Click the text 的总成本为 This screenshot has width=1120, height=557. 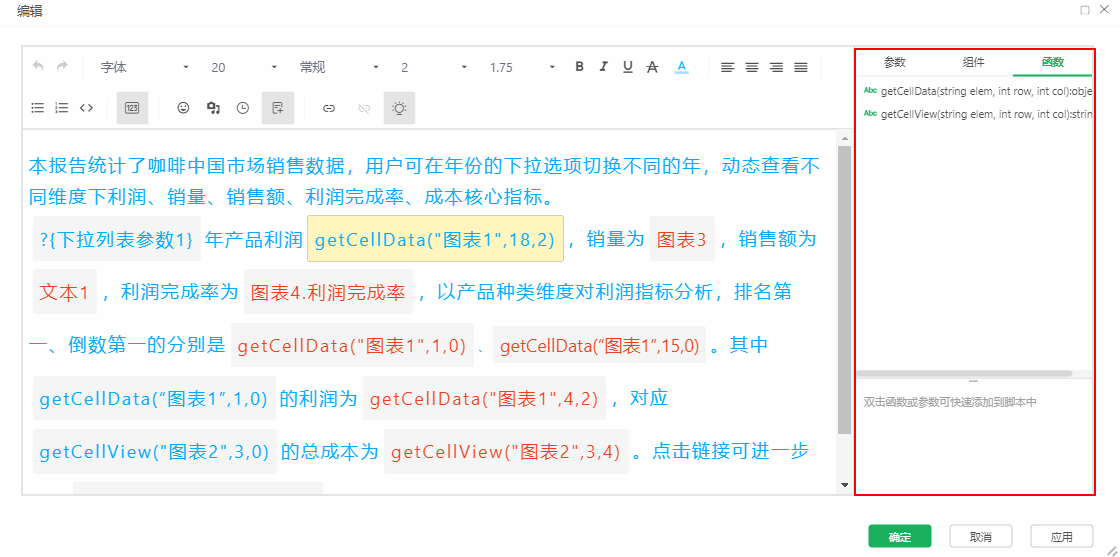click(x=329, y=451)
